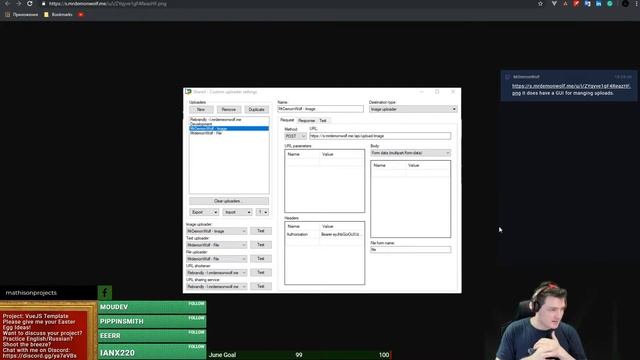Click the red extension icon in toolbar

576,4
